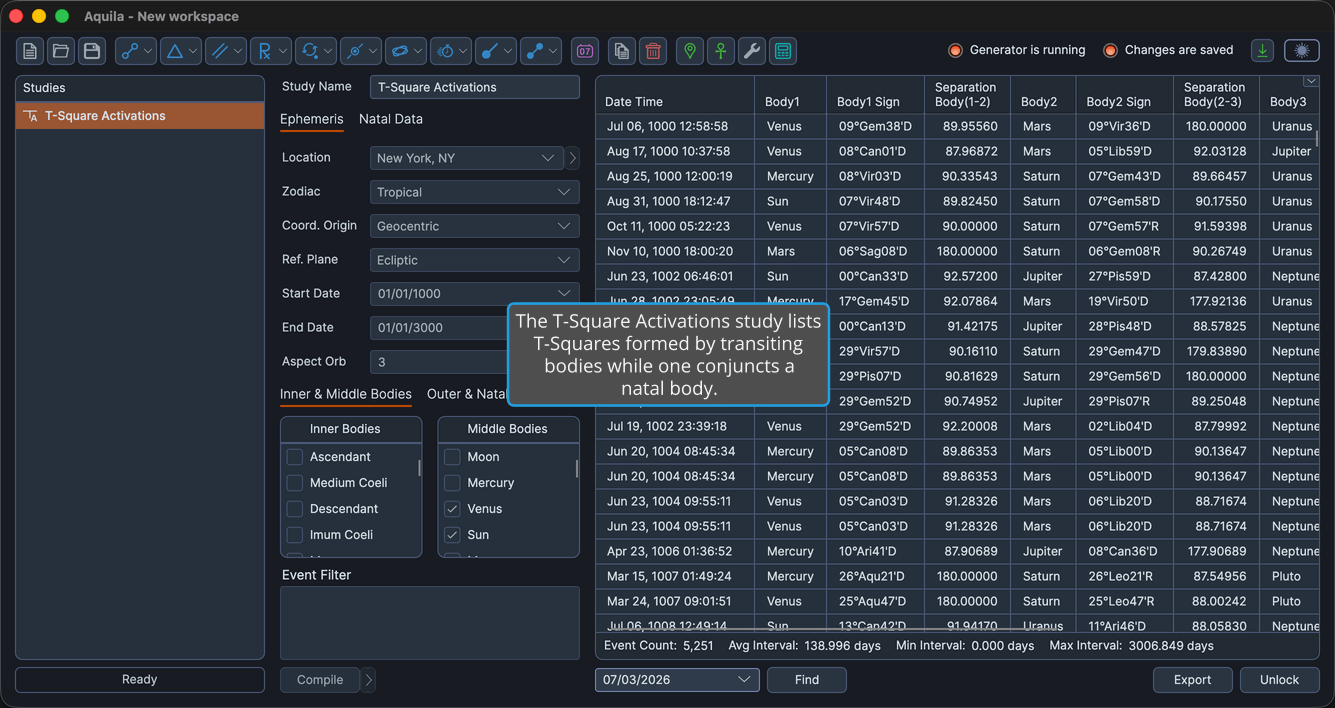Click the Unlock button
The width and height of the screenshot is (1335, 708).
(1279, 680)
